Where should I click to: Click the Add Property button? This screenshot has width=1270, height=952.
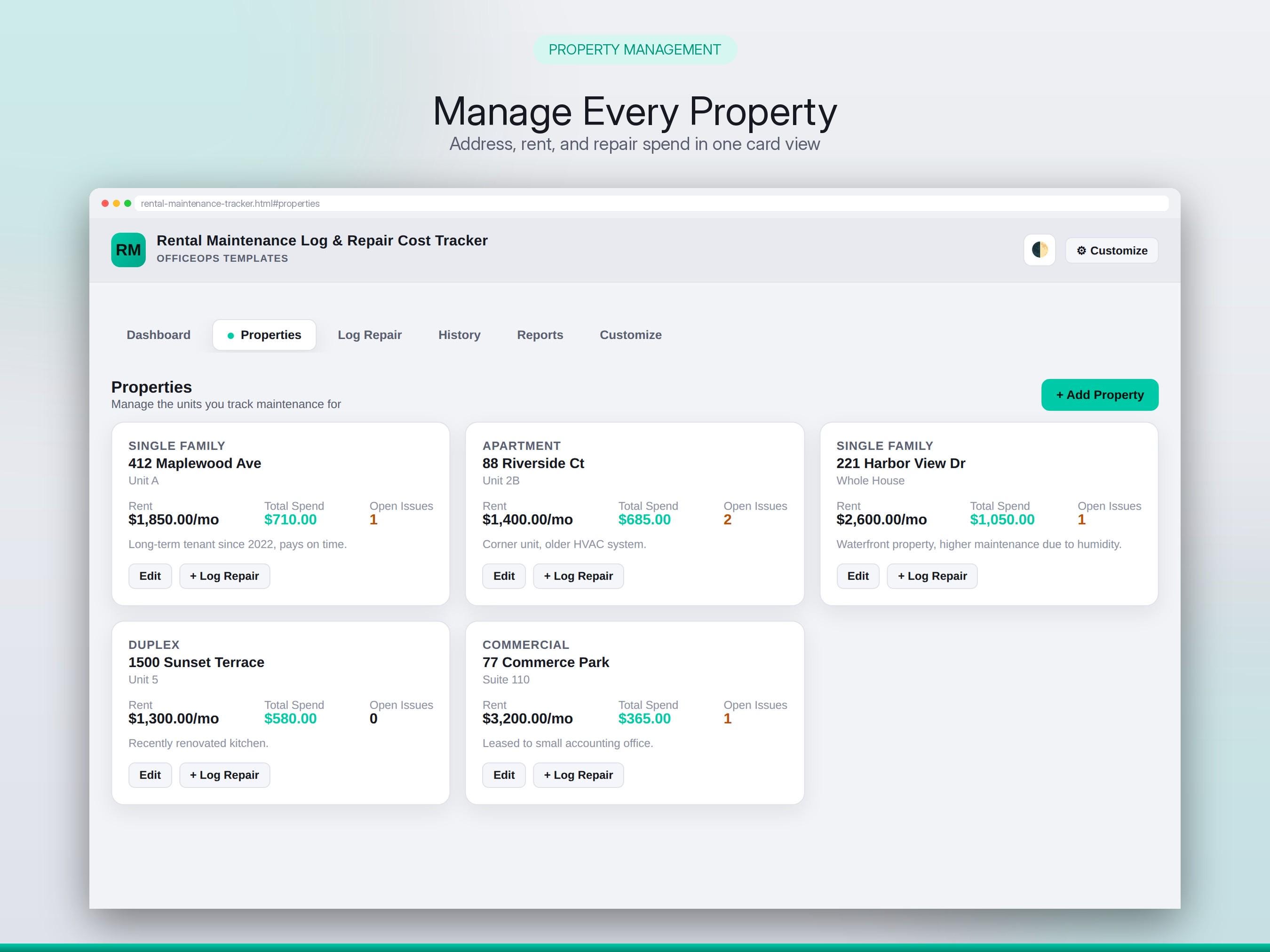coord(1099,395)
